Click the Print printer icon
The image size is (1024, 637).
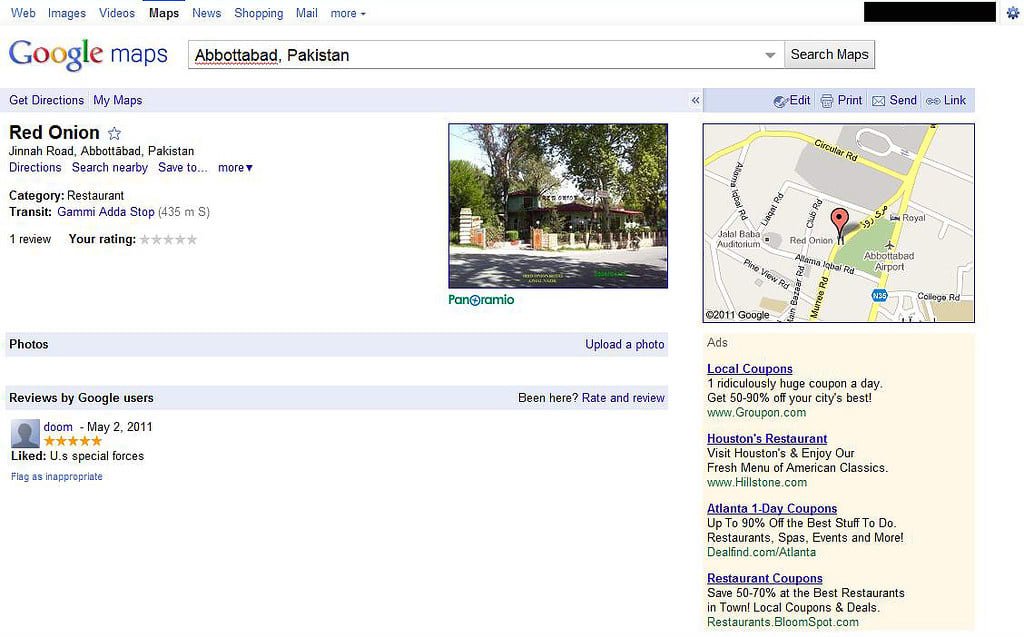[x=827, y=101]
